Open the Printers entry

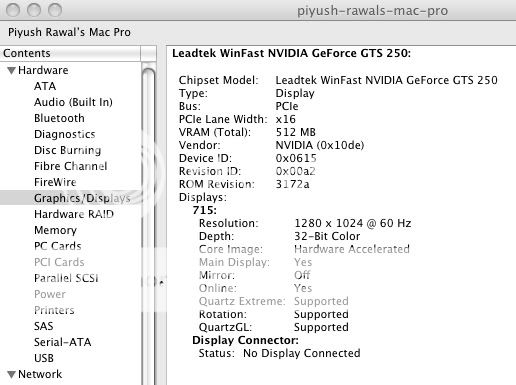click(54, 310)
